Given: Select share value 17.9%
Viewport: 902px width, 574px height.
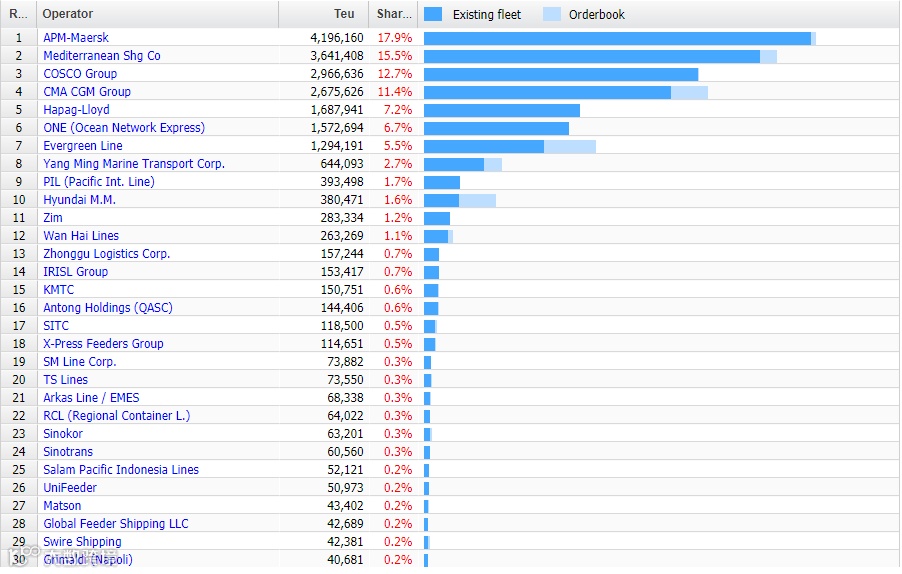Looking at the screenshot, I should tap(395, 38).
